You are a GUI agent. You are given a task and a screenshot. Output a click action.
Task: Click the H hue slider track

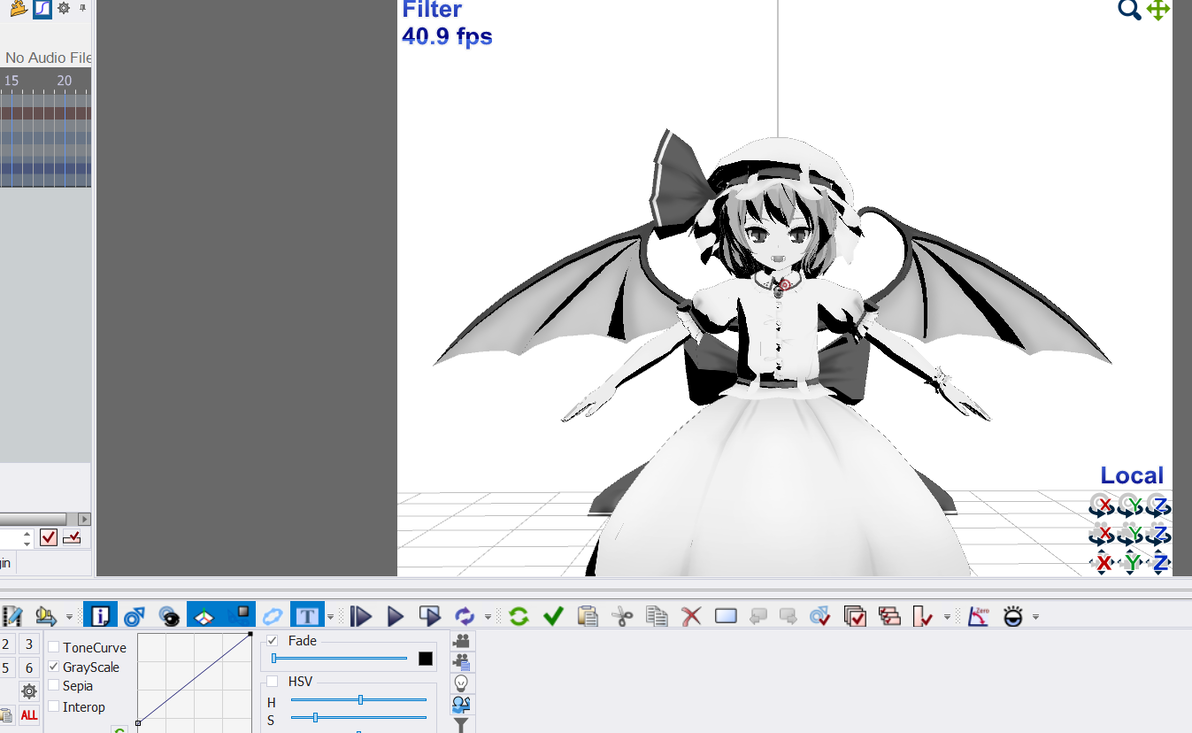coord(359,700)
